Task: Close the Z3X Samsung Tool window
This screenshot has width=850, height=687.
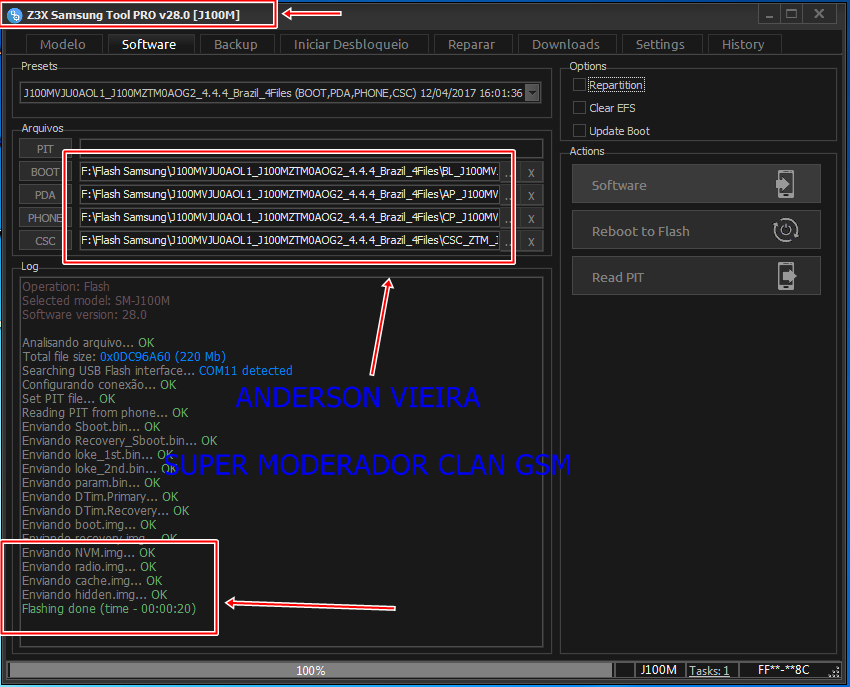Action: pyautogui.click(x=819, y=15)
